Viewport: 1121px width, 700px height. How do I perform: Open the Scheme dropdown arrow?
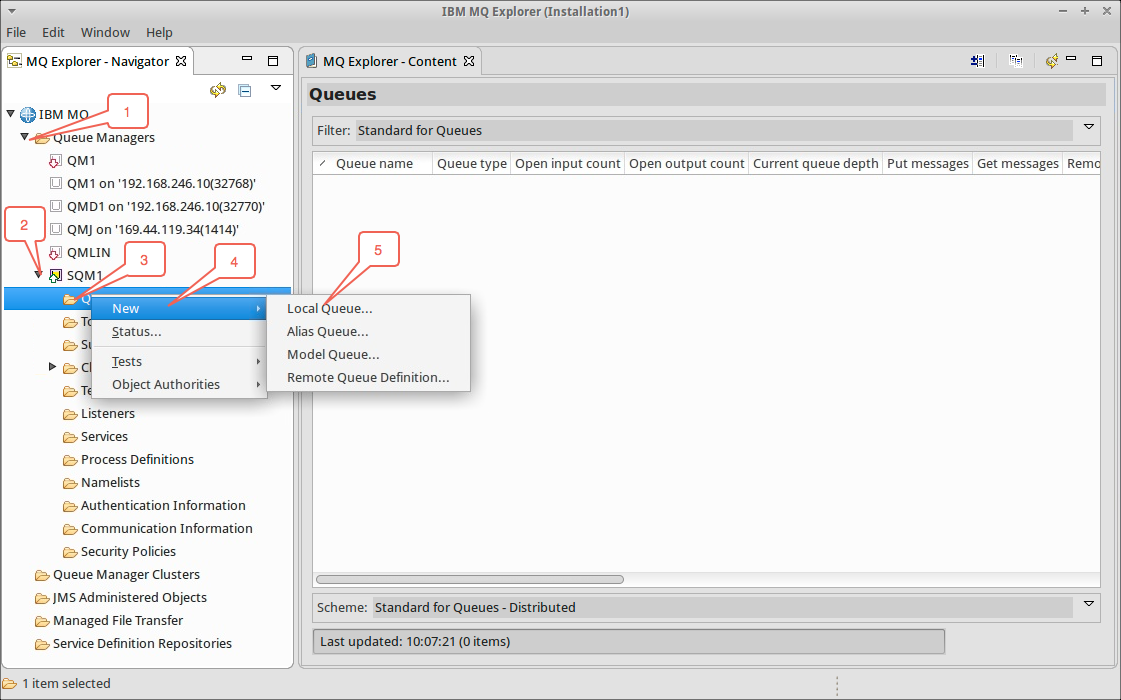pos(1089,604)
